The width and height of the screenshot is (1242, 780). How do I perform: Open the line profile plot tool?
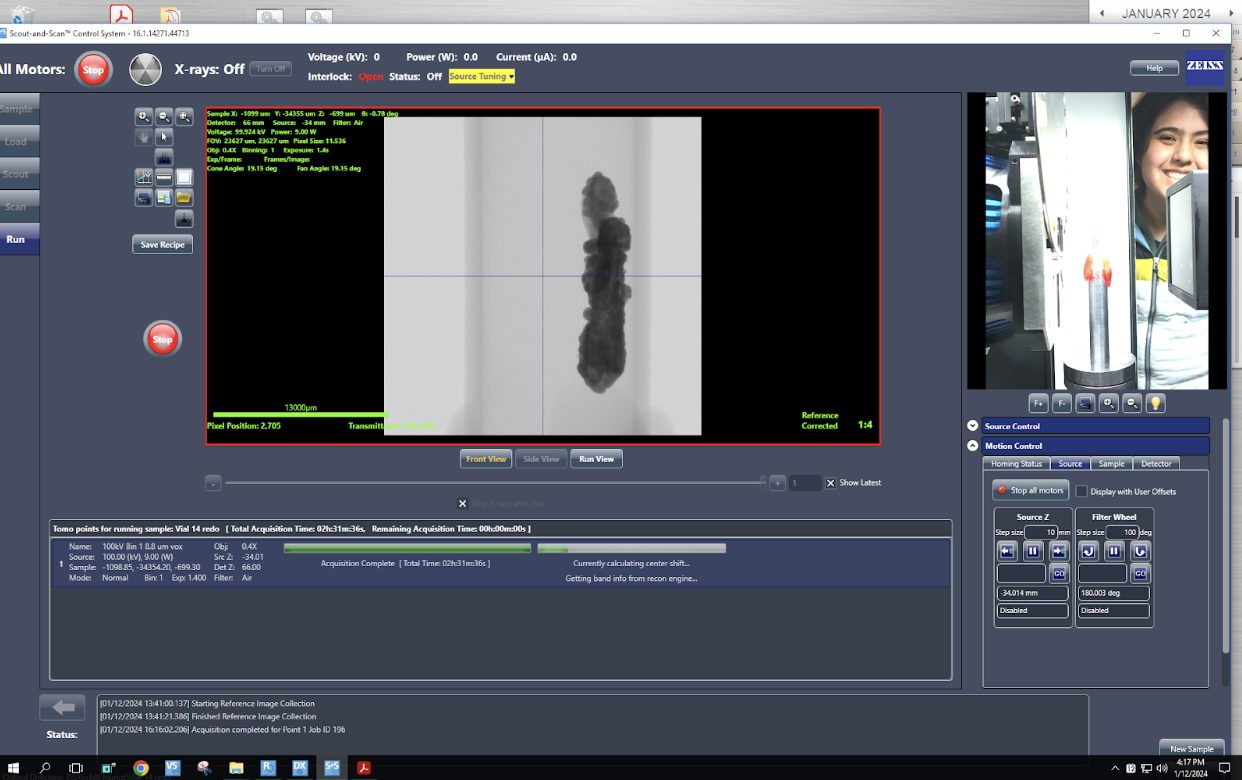(144, 178)
